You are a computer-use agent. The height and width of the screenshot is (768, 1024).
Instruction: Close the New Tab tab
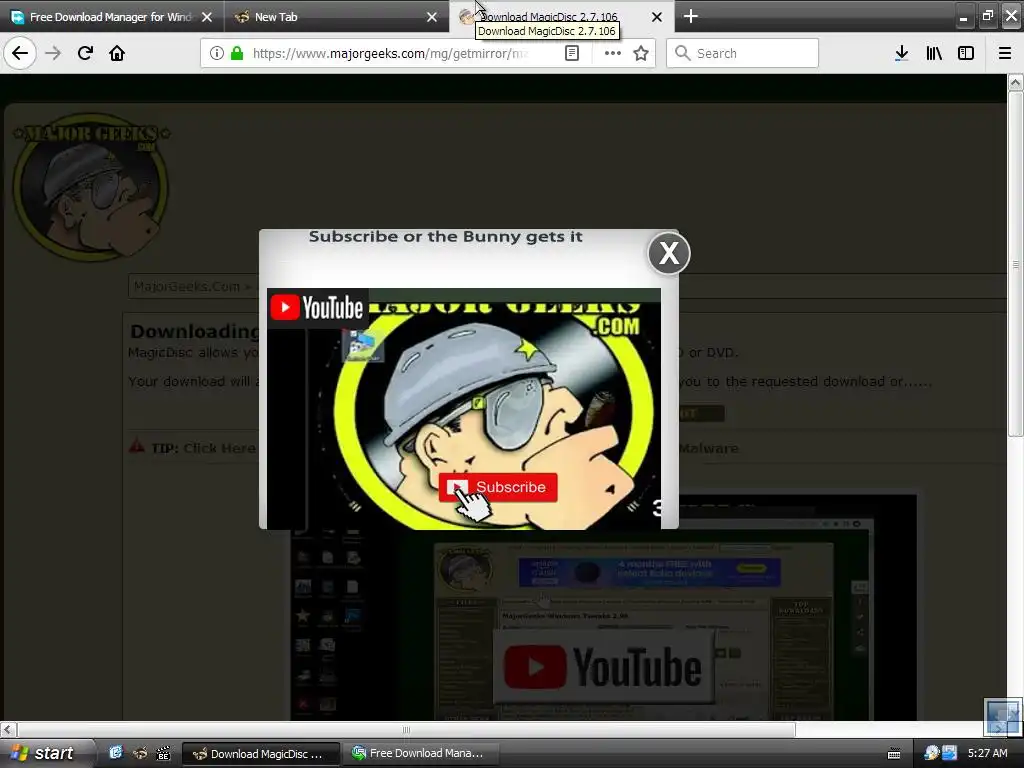point(432,17)
